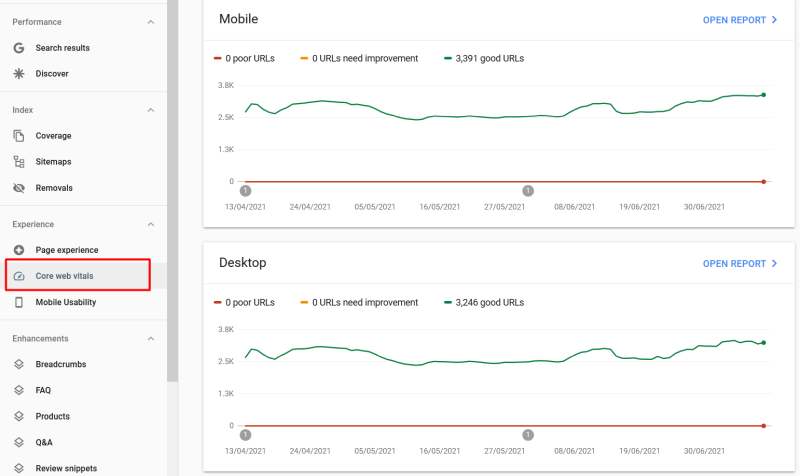Click the Mobile Usability phone icon
This screenshot has width=800, height=476.
[x=19, y=302]
